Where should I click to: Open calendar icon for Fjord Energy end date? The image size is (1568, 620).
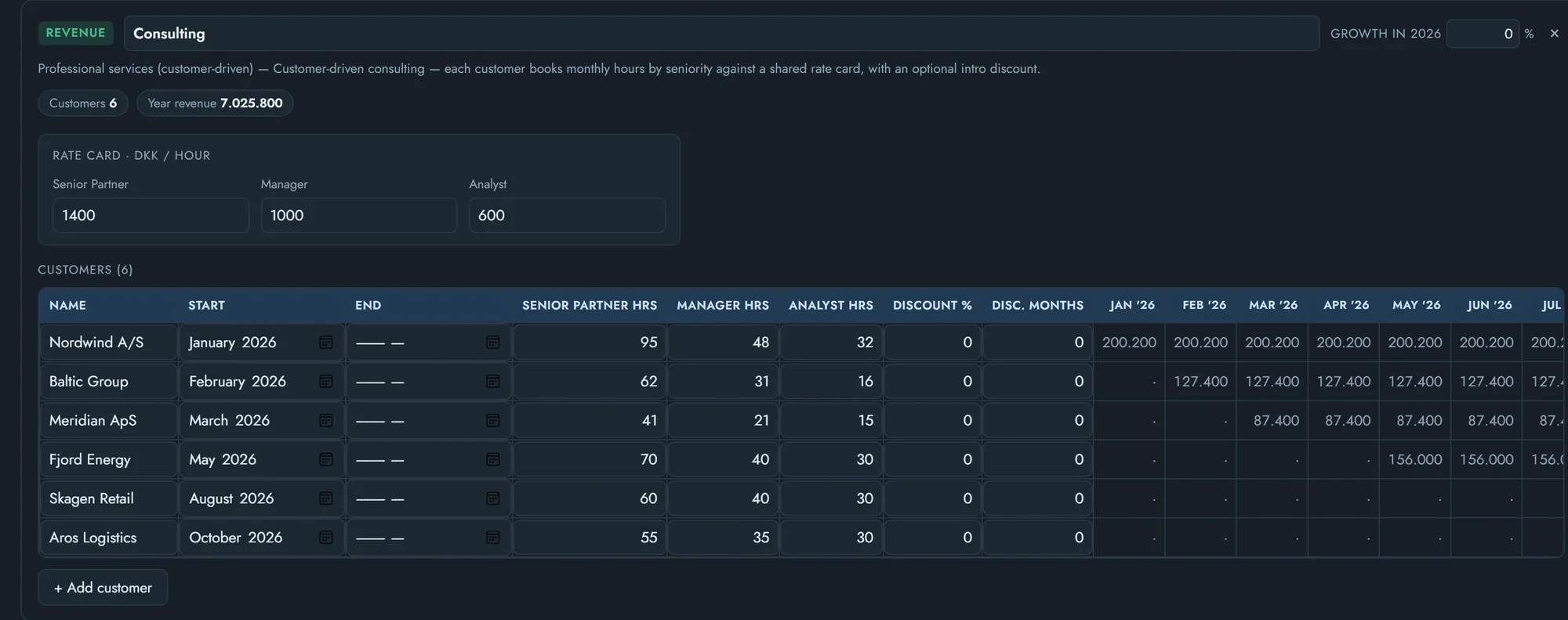pos(493,459)
